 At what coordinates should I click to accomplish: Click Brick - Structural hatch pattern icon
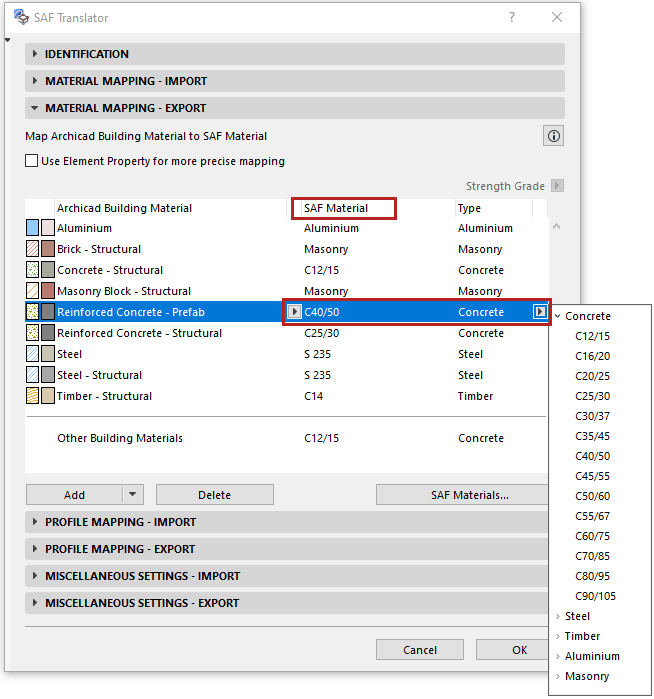point(33,249)
